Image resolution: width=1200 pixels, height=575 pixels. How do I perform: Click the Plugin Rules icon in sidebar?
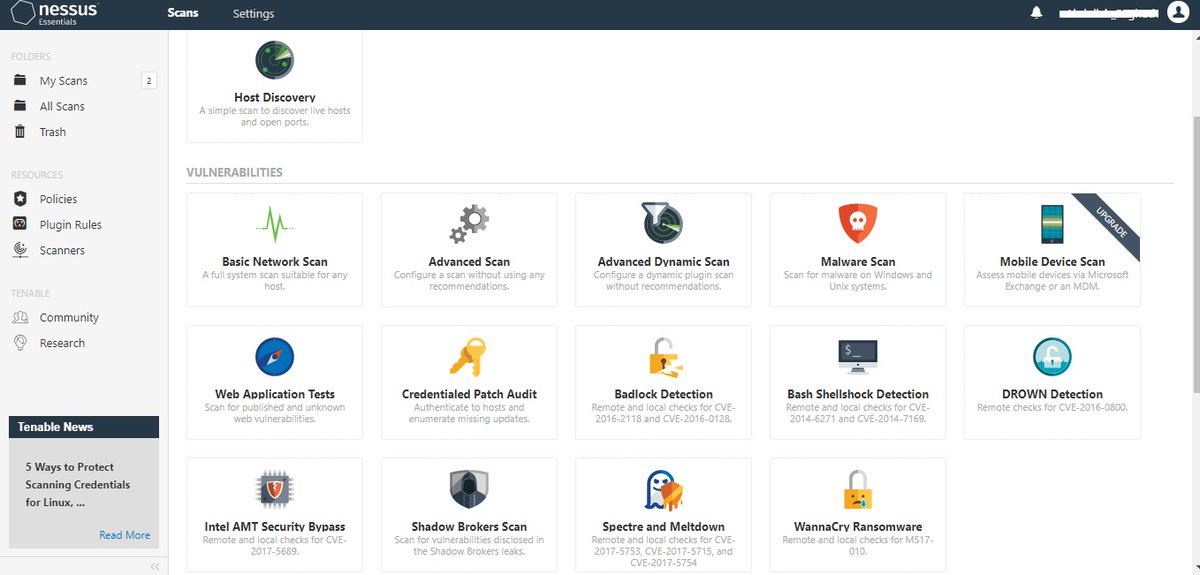click(19, 224)
